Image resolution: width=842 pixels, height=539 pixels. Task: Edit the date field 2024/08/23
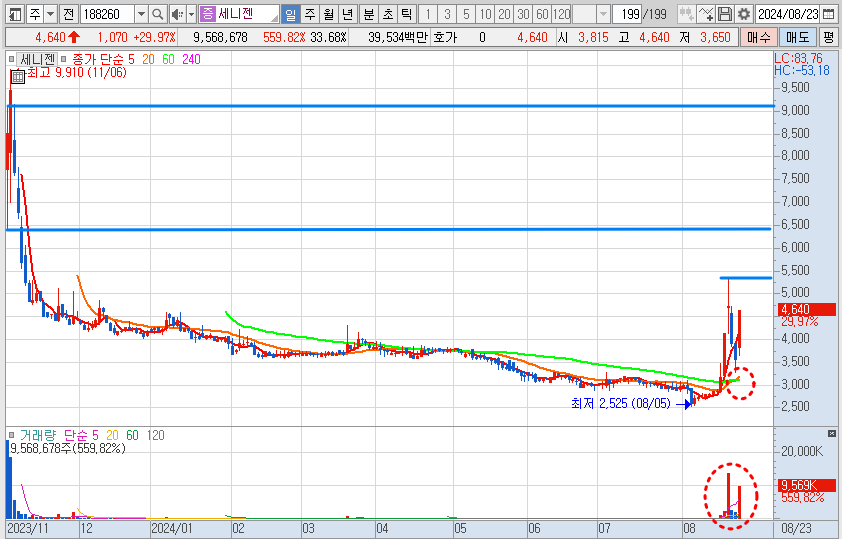788,14
